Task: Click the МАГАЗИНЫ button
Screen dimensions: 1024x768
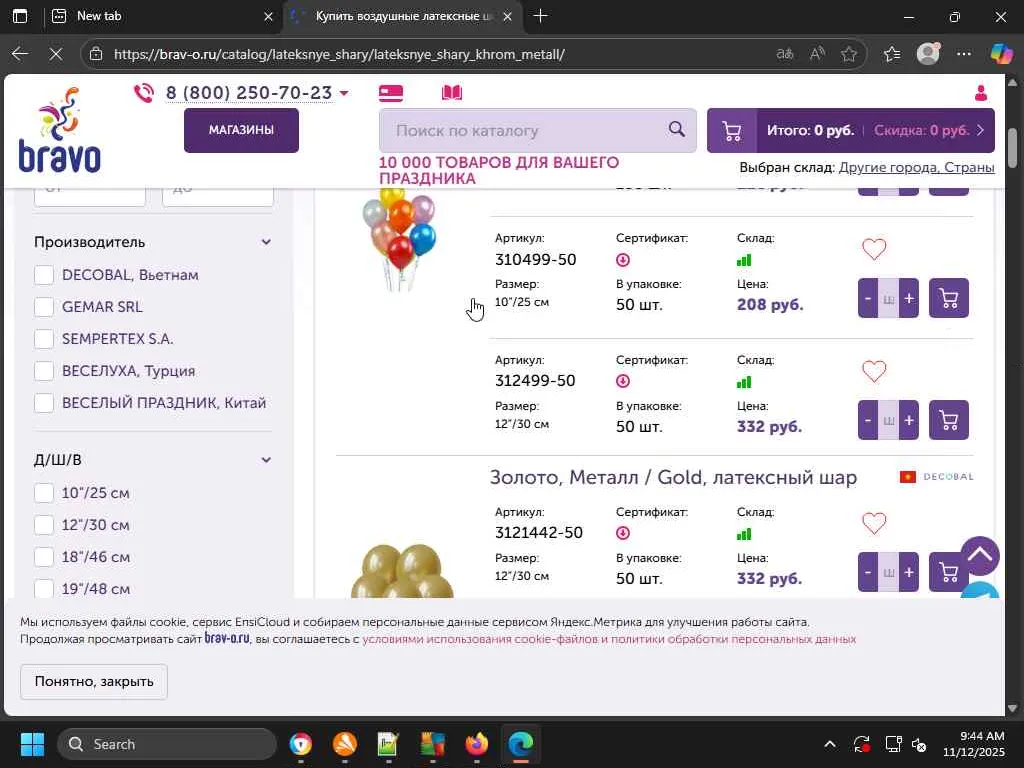Action: (x=241, y=130)
